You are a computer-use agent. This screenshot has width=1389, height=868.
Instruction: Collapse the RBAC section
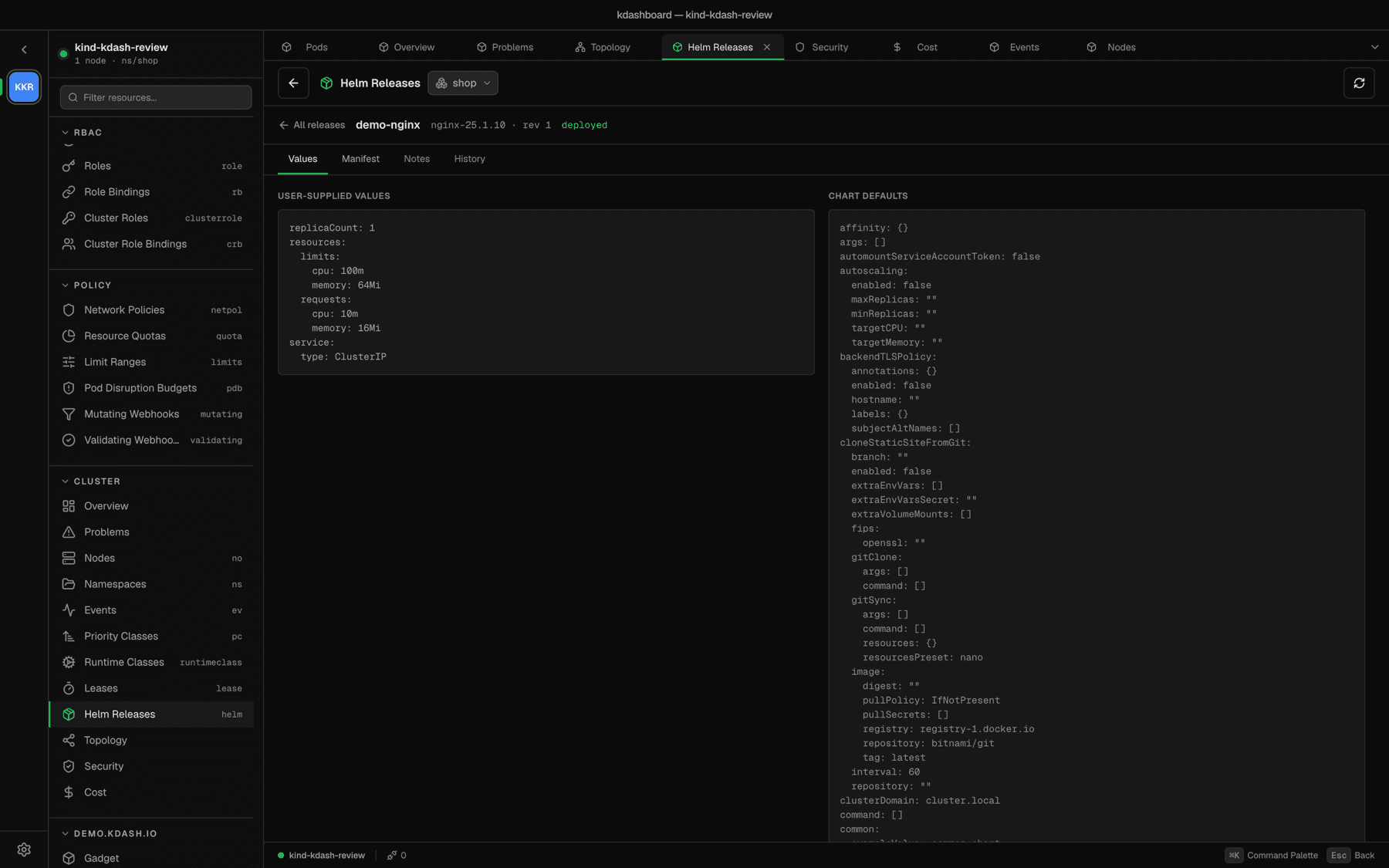(x=83, y=133)
